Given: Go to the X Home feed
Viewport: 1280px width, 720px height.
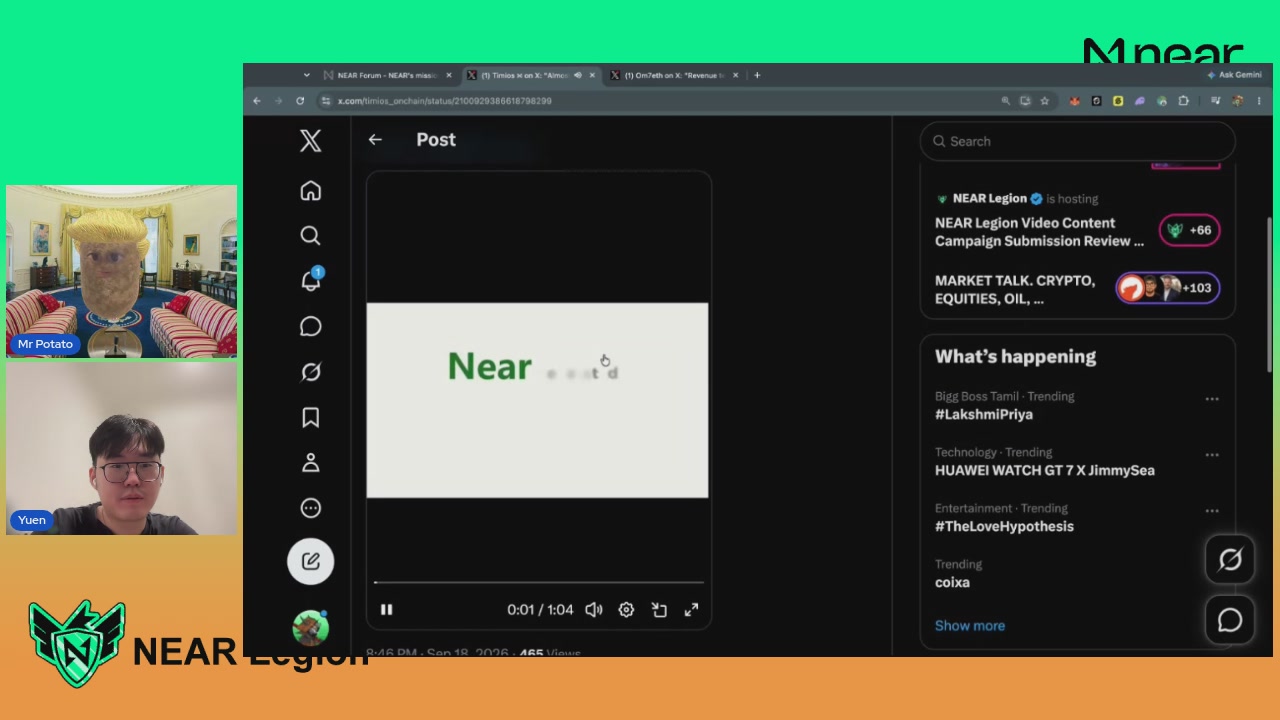Looking at the screenshot, I should [x=310, y=190].
